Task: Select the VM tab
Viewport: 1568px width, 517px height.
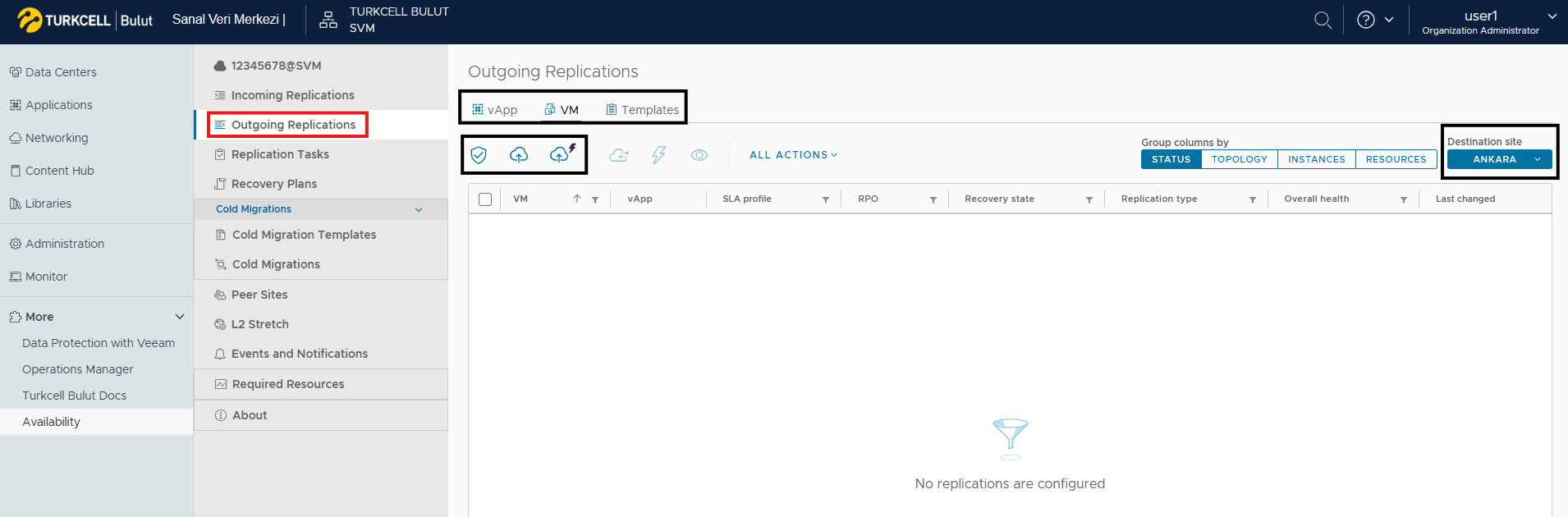Action: (562, 110)
